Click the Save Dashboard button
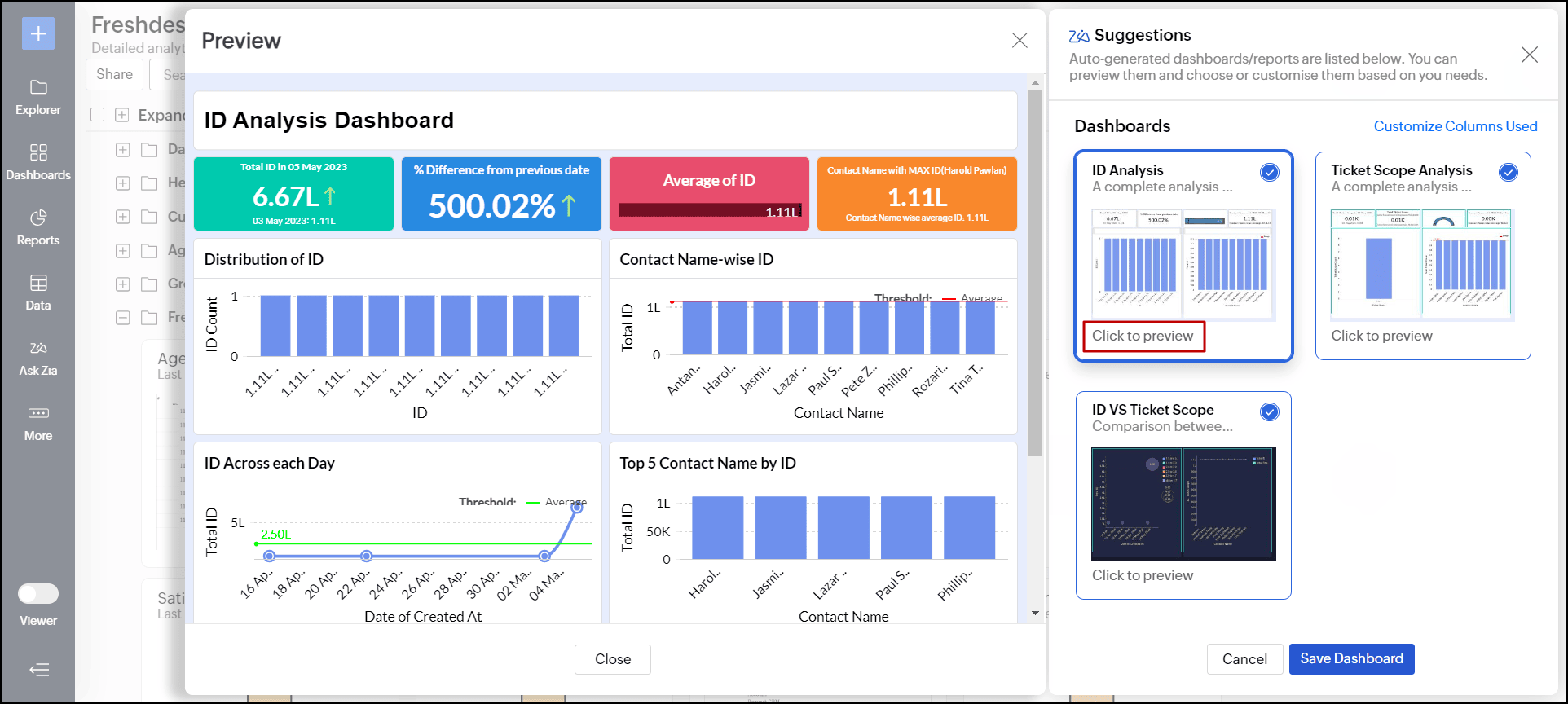The height and width of the screenshot is (704, 1568). (1351, 658)
